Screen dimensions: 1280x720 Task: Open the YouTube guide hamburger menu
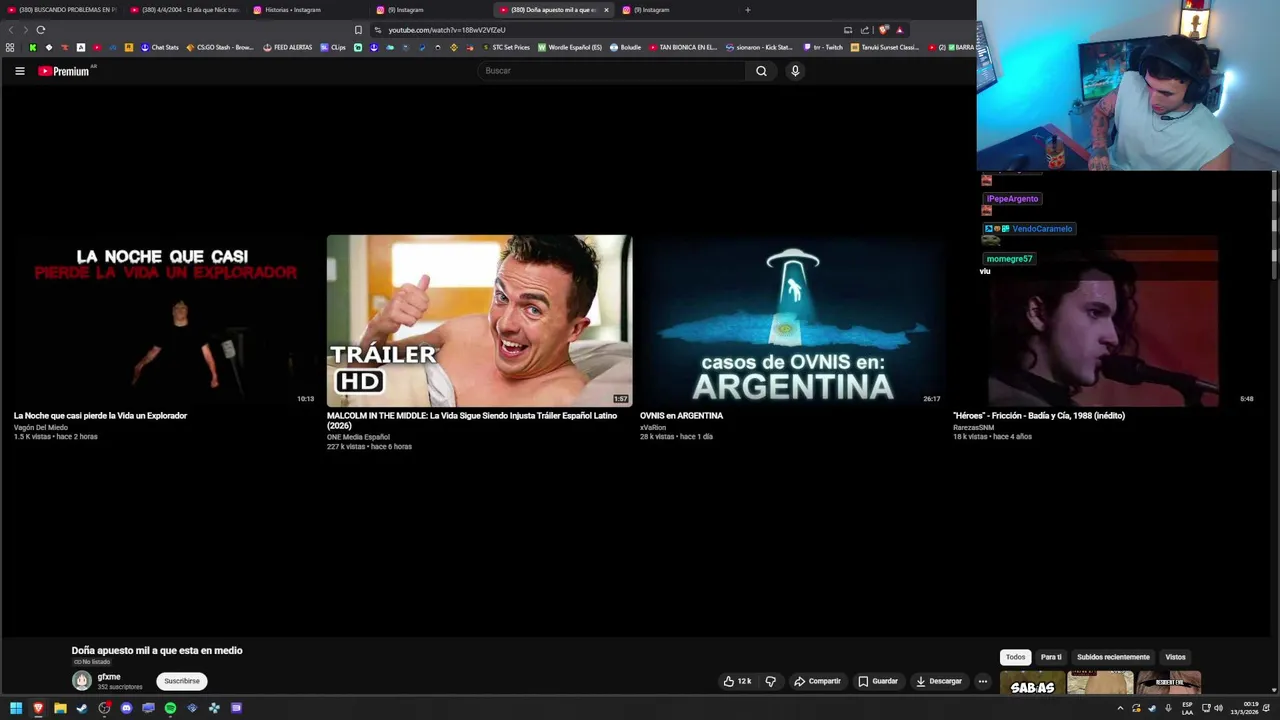click(19, 71)
